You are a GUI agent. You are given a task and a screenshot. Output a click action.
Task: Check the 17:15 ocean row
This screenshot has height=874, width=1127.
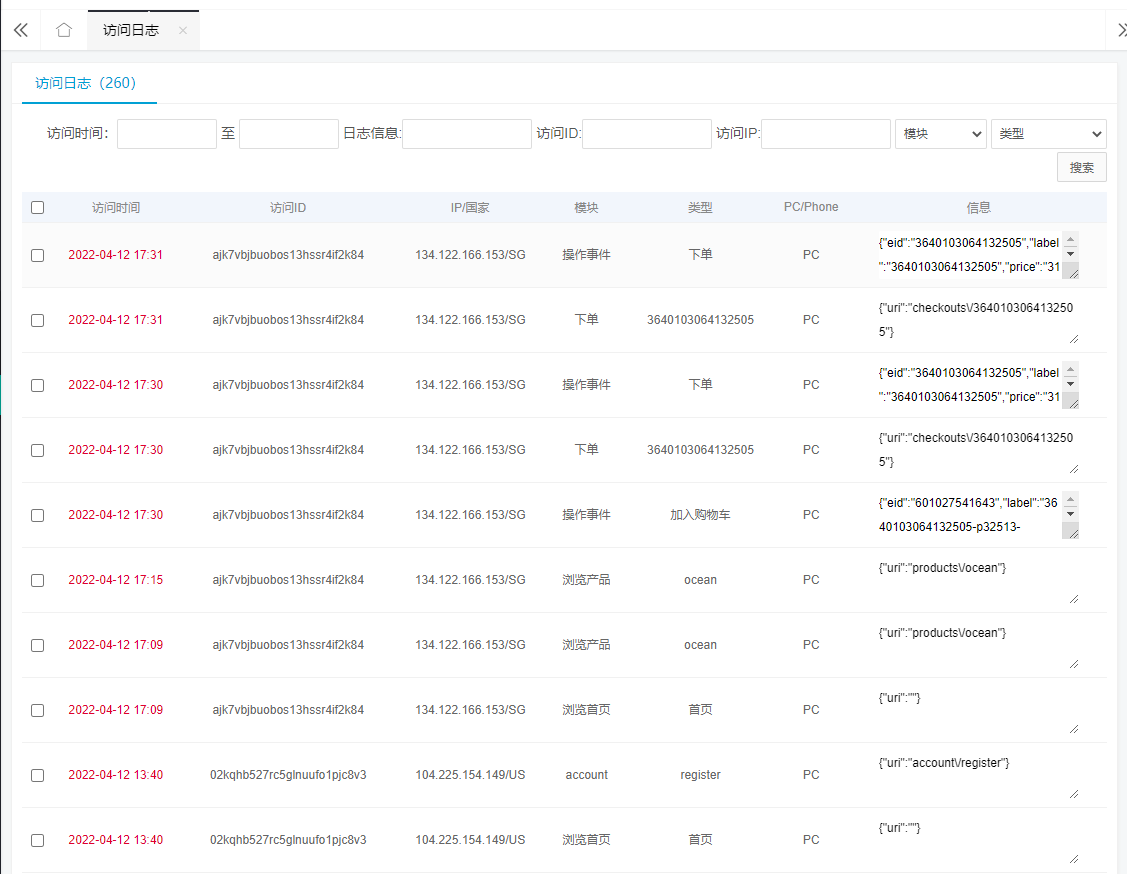point(37,580)
